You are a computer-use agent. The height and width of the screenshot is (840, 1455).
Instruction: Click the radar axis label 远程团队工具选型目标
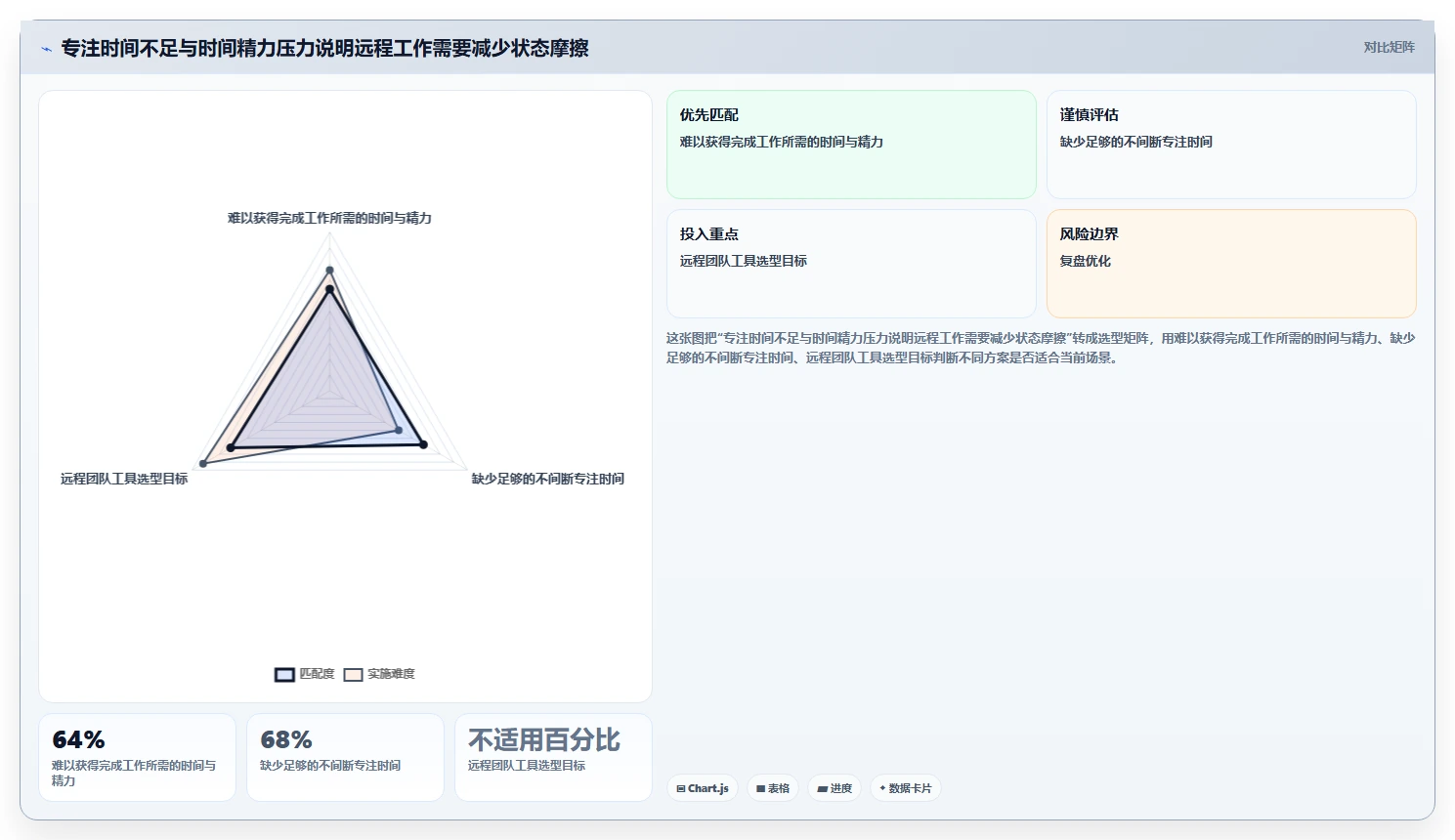click(x=124, y=479)
